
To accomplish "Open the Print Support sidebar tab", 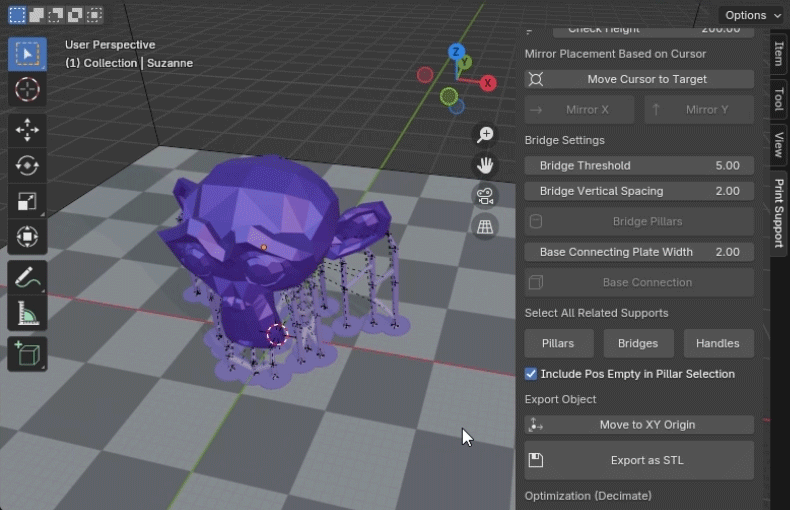I will 779,213.
